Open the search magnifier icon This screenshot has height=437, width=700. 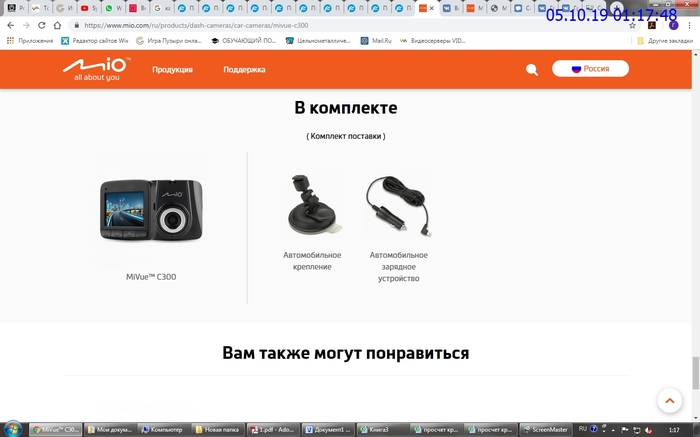tap(531, 70)
